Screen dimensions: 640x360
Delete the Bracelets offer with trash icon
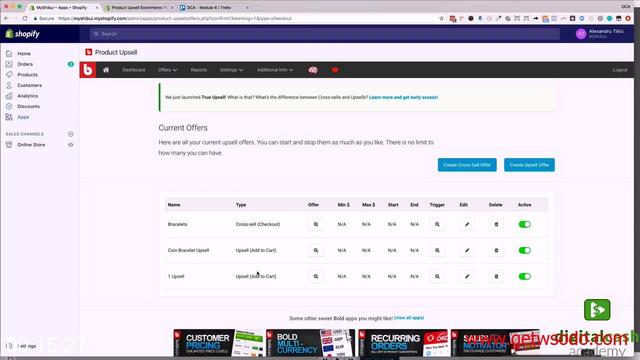click(x=496, y=224)
